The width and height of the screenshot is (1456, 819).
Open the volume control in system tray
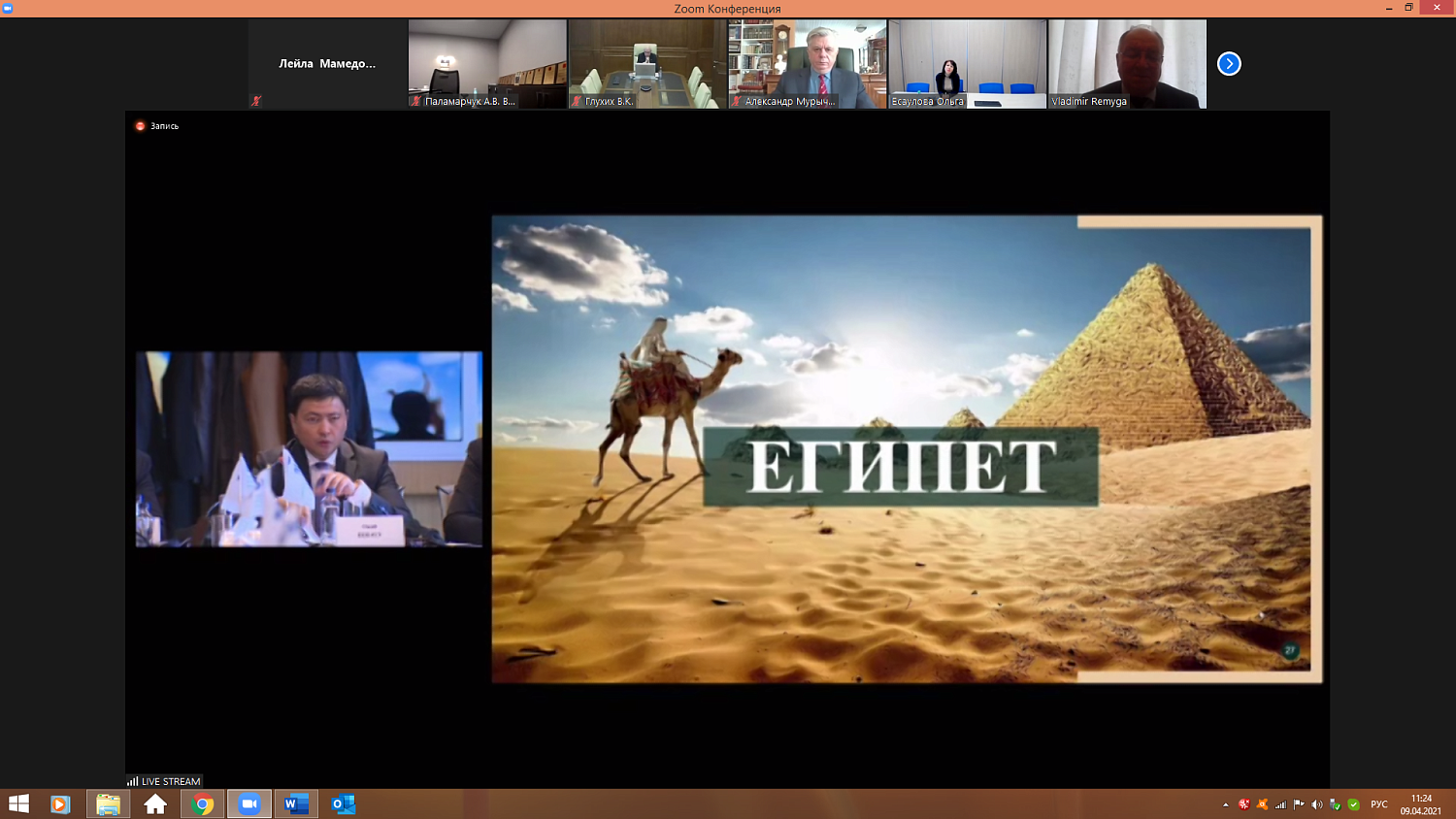click(x=1317, y=804)
